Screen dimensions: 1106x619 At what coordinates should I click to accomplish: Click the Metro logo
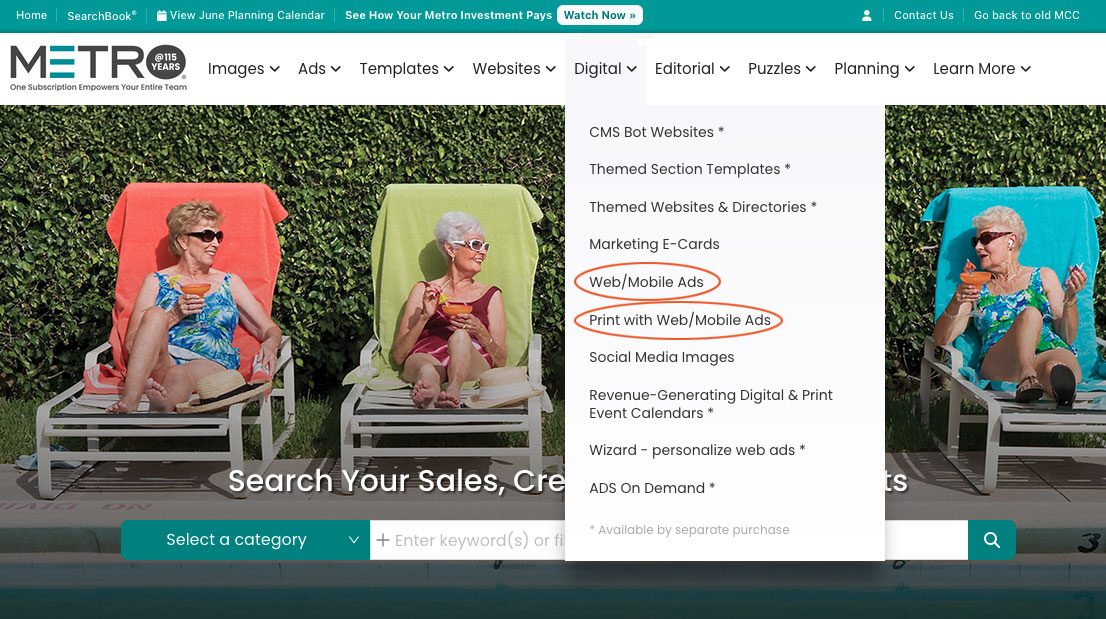click(x=98, y=68)
